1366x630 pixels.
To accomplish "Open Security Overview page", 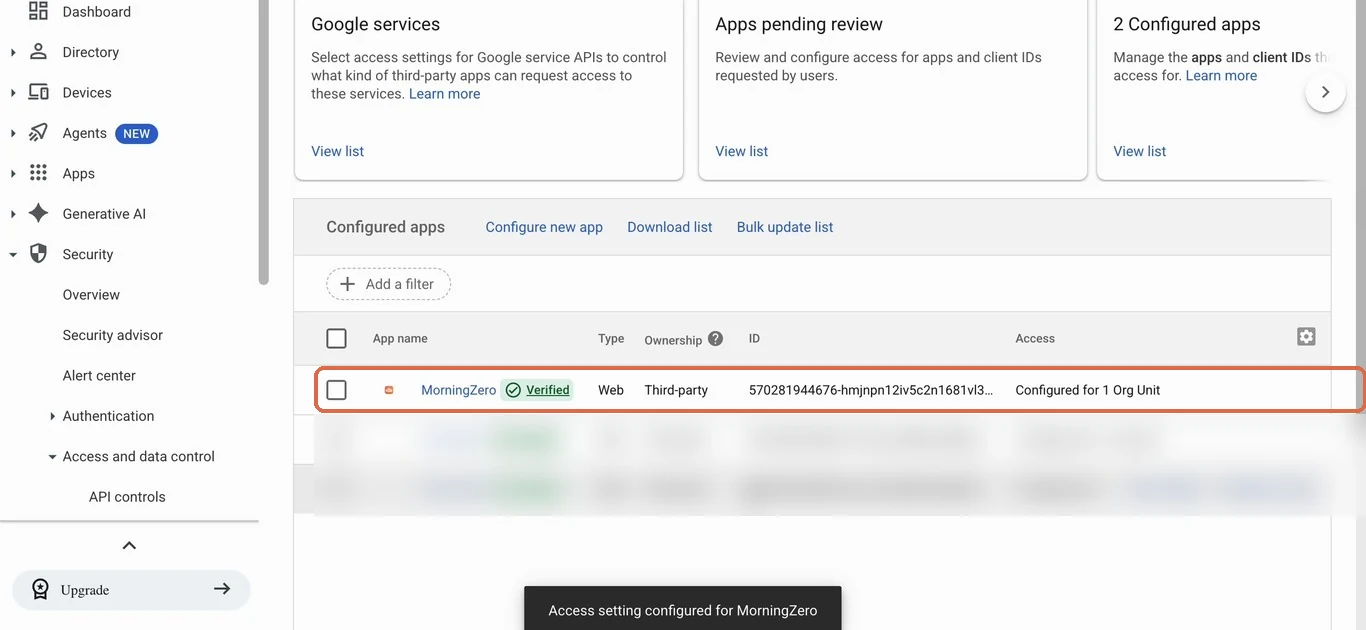I will point(91,295).
